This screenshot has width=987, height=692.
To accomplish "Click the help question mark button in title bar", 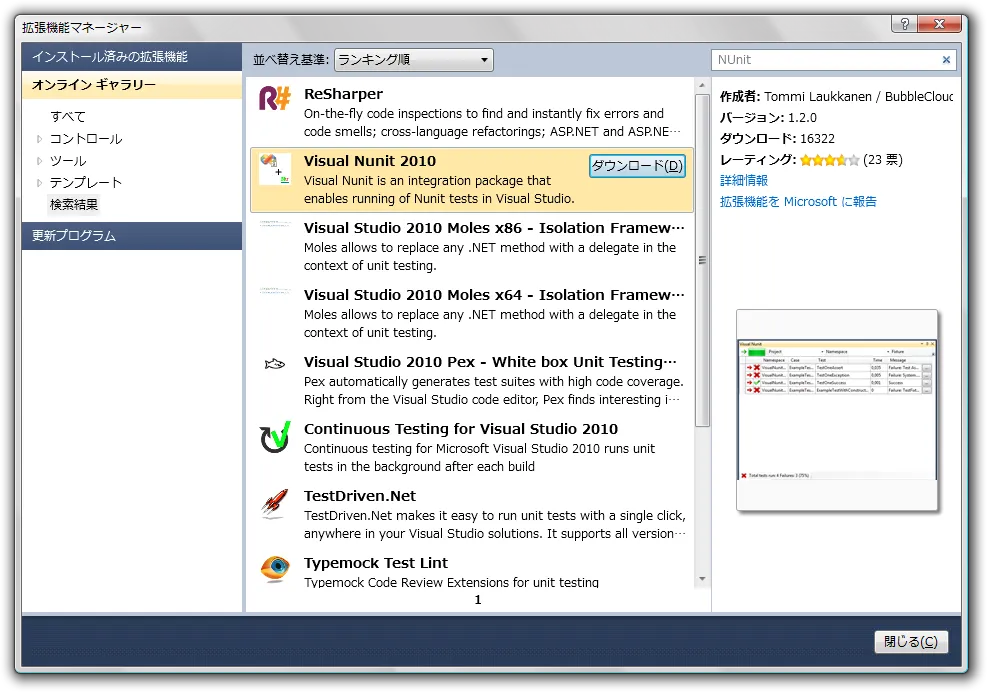I will coord(901,24).
